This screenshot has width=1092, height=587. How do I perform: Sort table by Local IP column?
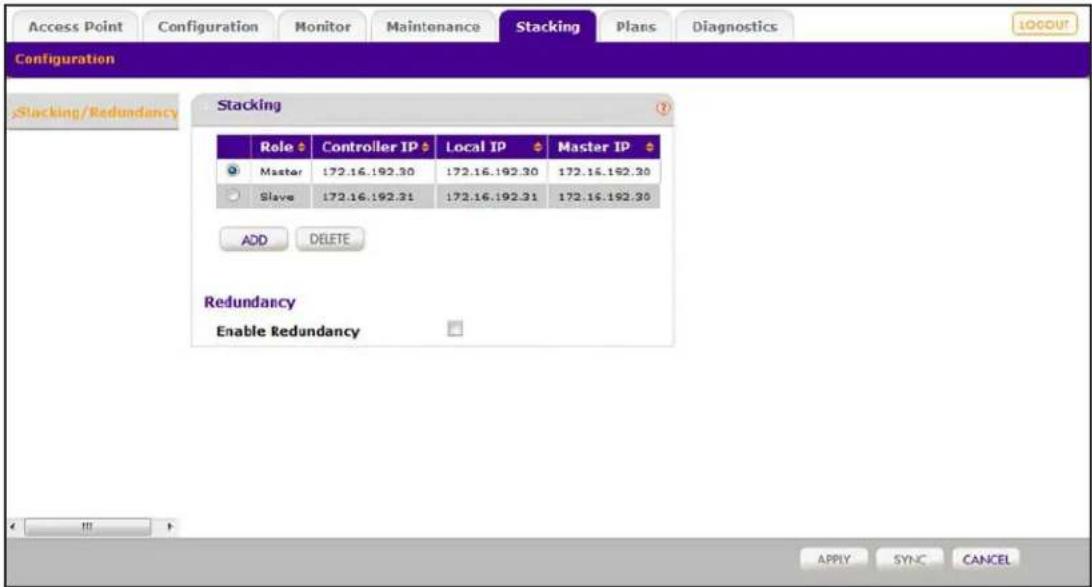(492, 147)
